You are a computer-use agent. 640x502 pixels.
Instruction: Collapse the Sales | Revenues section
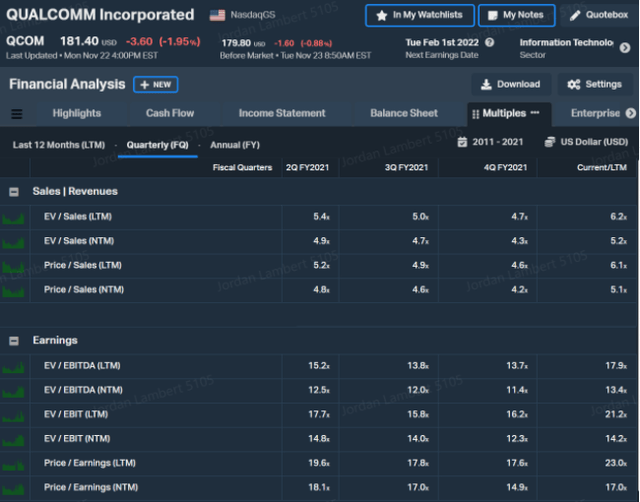pyautogui.click(x=14, y=192)
